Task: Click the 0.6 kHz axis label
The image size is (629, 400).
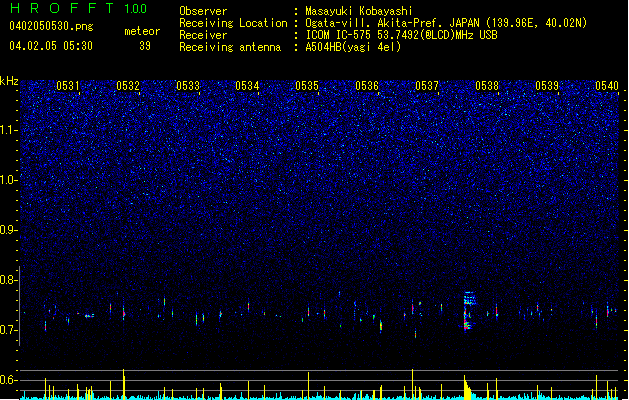Action: pos(9,380)
